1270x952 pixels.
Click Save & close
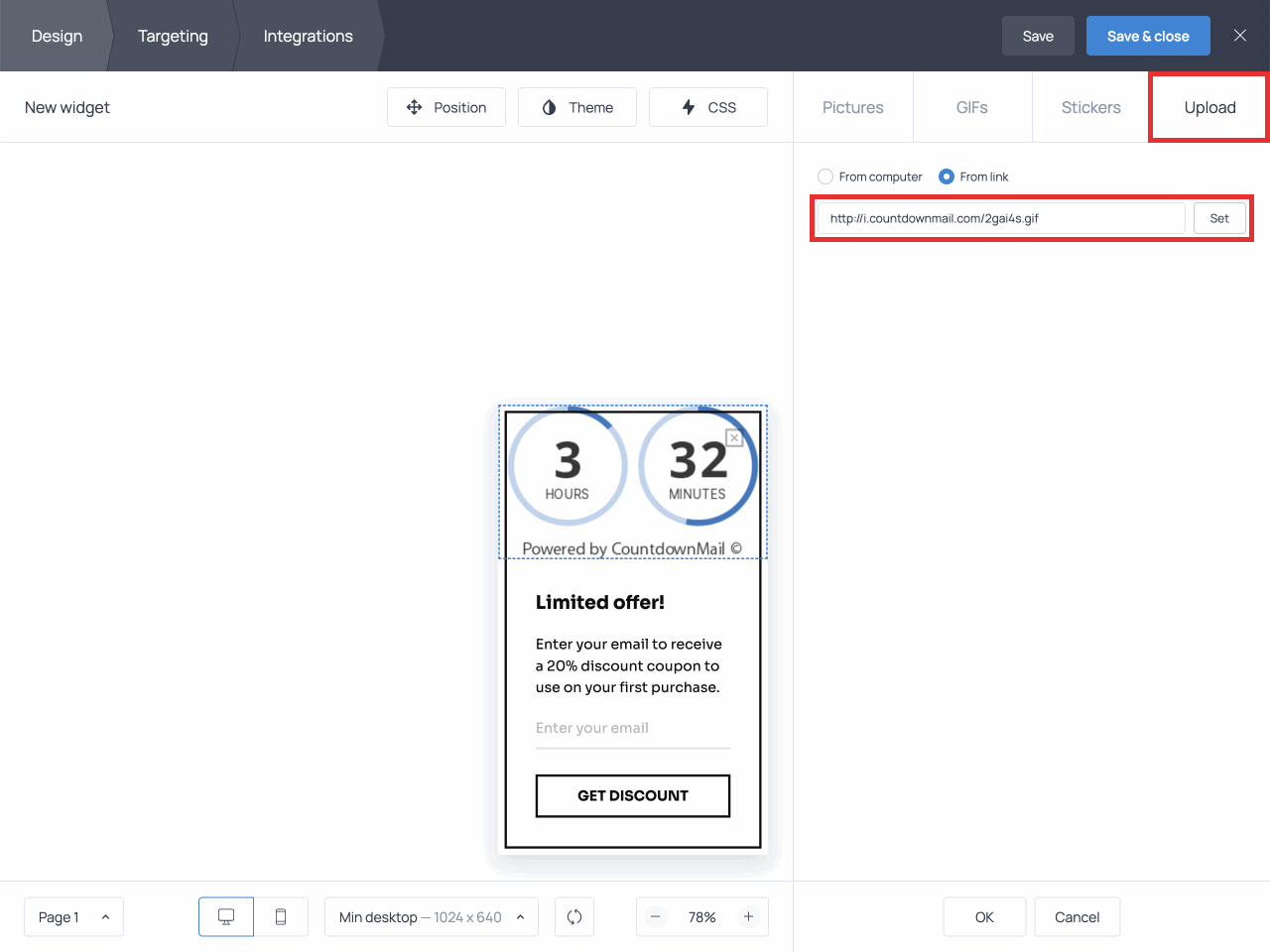(x=1148, y=35)
